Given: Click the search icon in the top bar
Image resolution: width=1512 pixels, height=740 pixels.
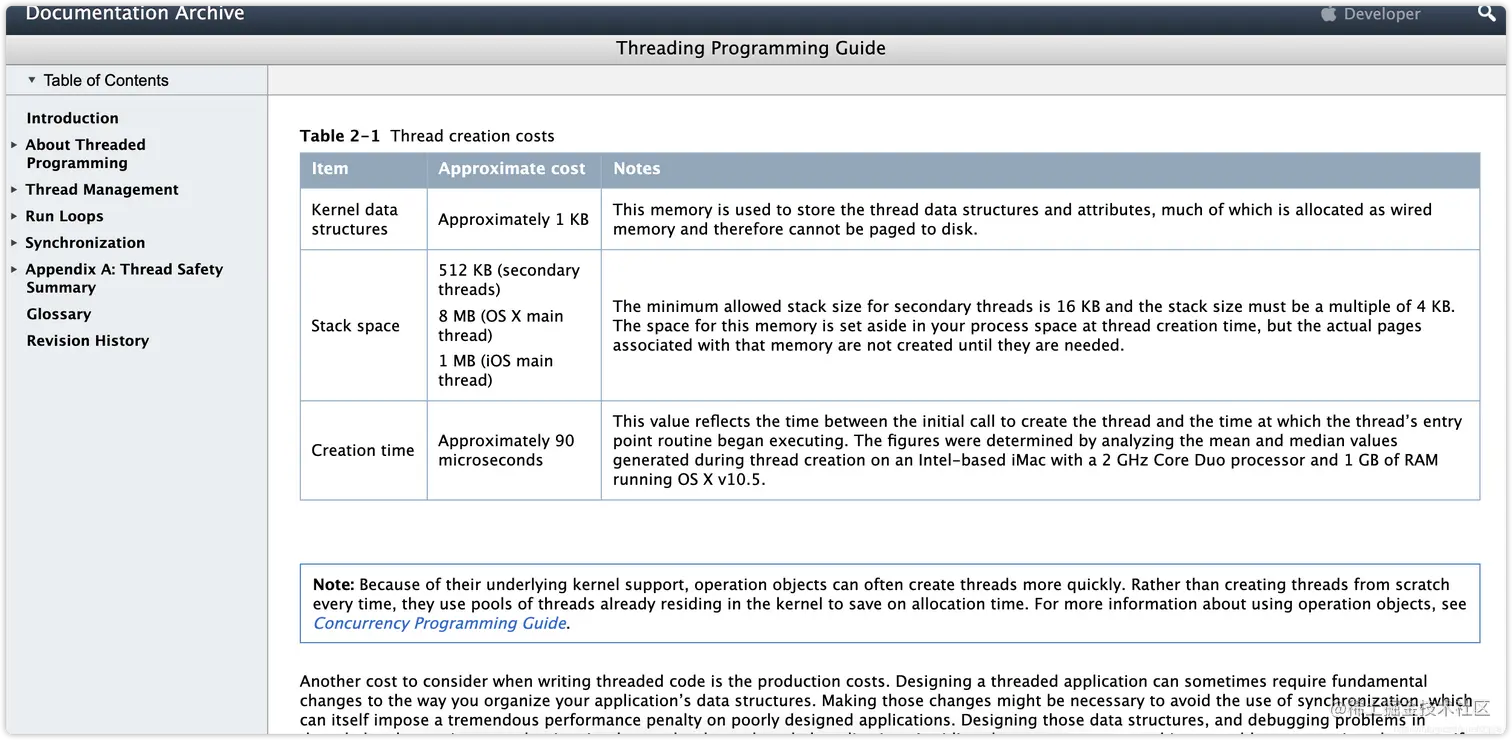Looking at the screenshot, I should point(1486,13).
